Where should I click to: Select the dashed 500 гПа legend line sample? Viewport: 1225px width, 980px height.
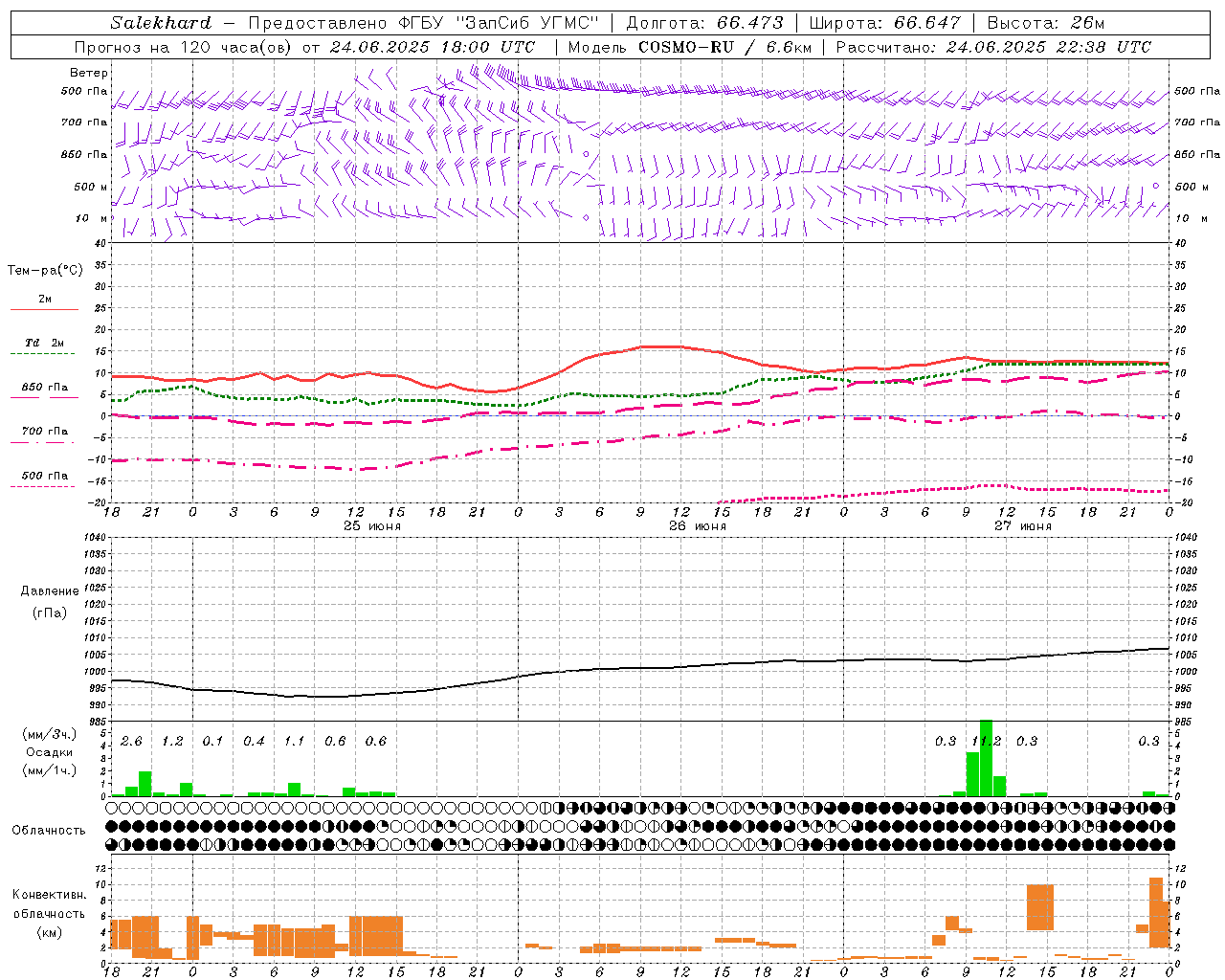pyautogui.click(x=43, y=487)
